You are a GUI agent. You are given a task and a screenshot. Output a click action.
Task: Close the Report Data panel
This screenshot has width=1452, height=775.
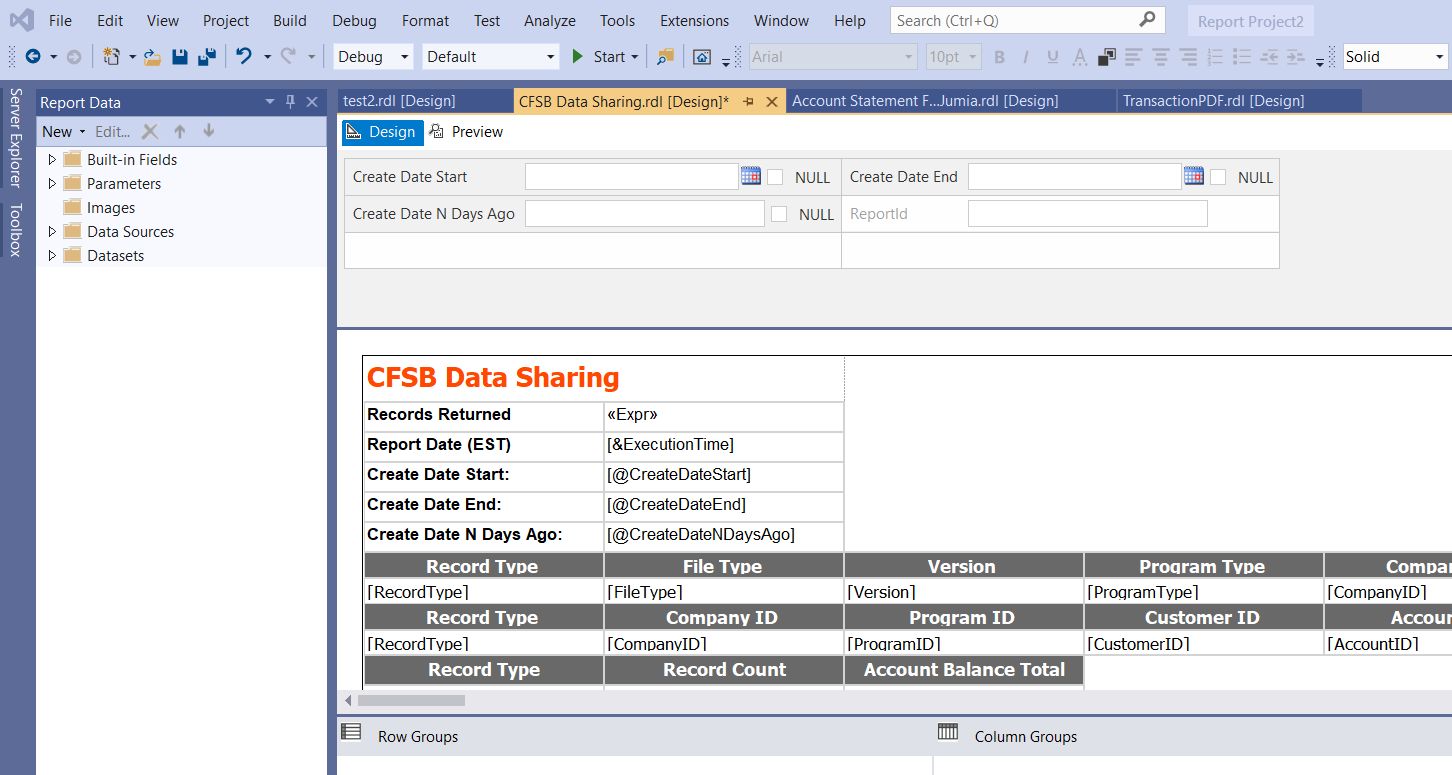tap(312, 102)
